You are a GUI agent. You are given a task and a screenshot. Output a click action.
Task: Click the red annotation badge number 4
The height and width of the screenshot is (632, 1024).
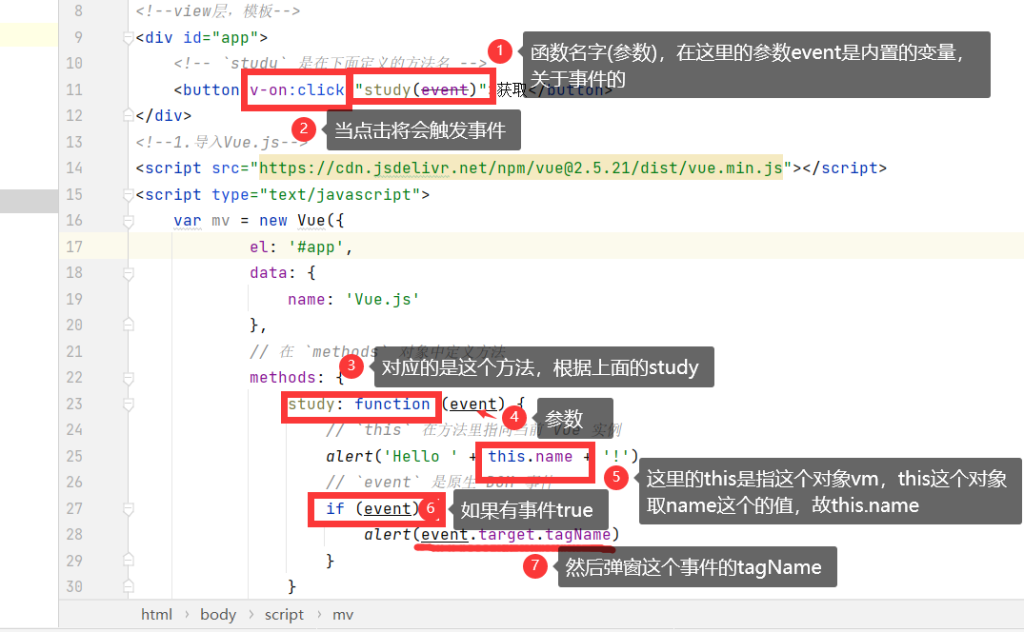[x=513, y=416]
